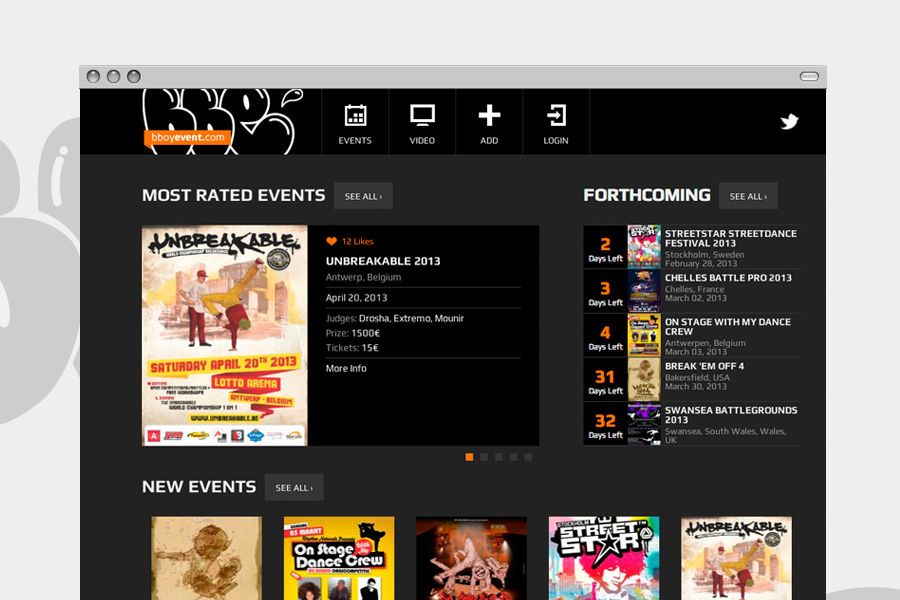This screenshot has width=900, height=600.
Task: Click the large Unbreakable featured poster
Action: click(224, 335)
